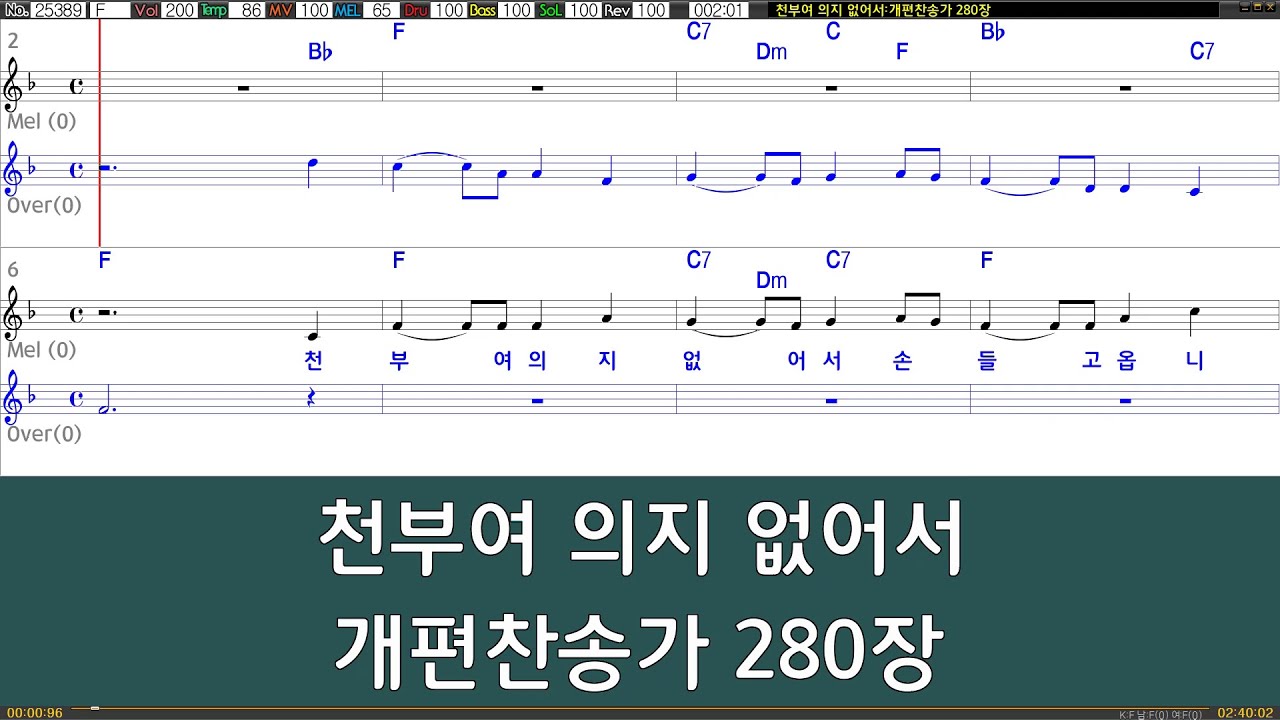The image size is (1280, 720).
Task: Click the yellow song title in top bar
Action: click(883, 10)
